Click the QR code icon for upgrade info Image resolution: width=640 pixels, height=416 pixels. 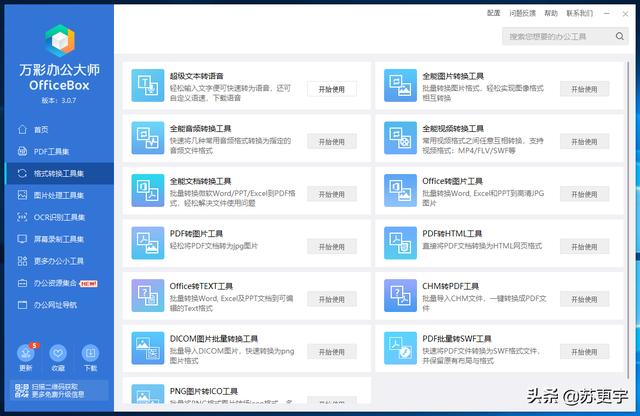22,390
